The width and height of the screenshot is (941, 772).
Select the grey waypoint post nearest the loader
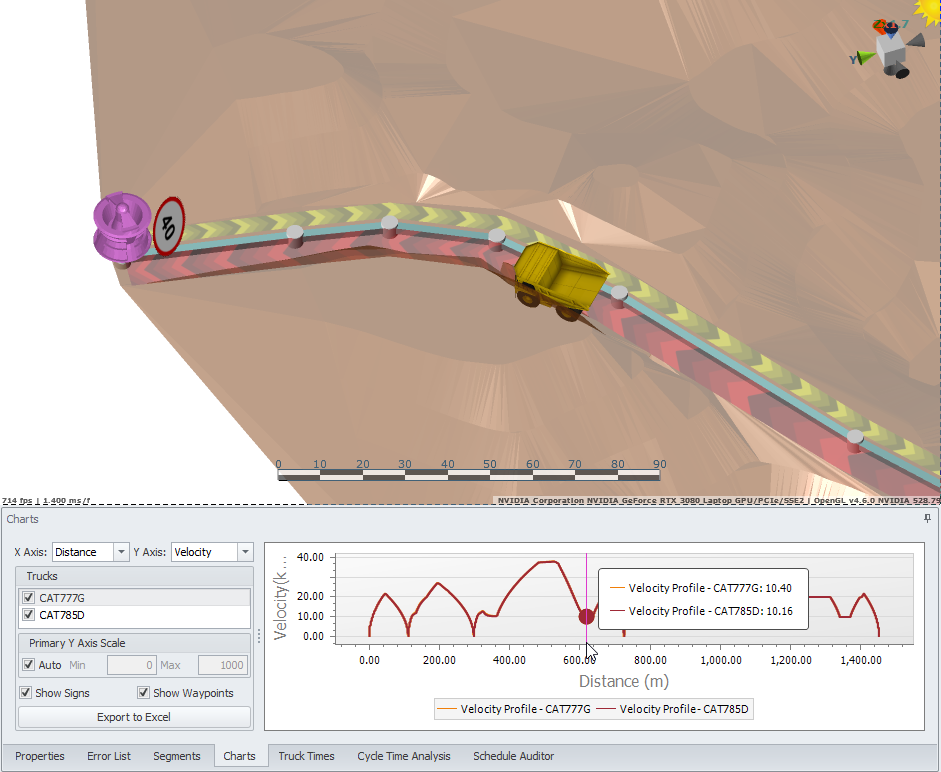click(x=294, y=236)
